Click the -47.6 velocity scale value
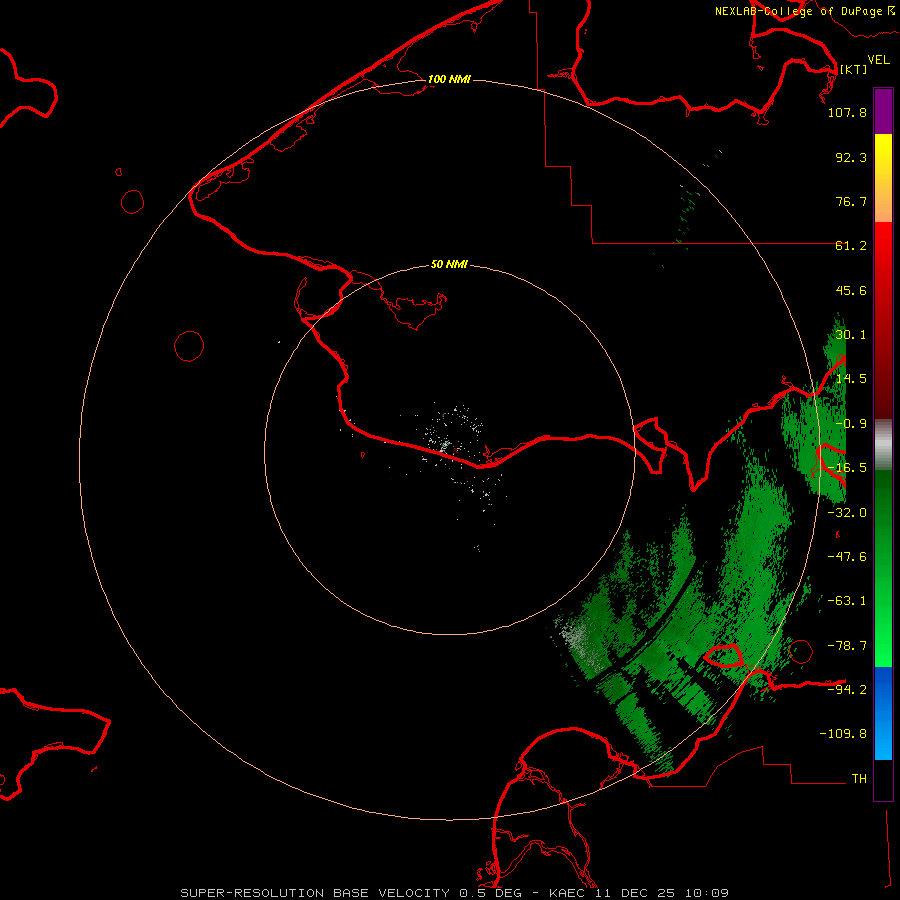The height and width of the screenshot is (900, 900). click(847, 557)
